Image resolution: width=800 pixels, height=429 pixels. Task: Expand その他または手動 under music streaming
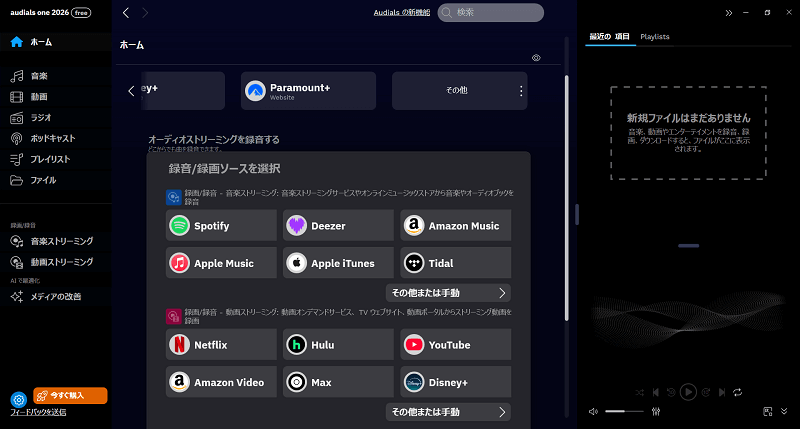coord(447,293)
